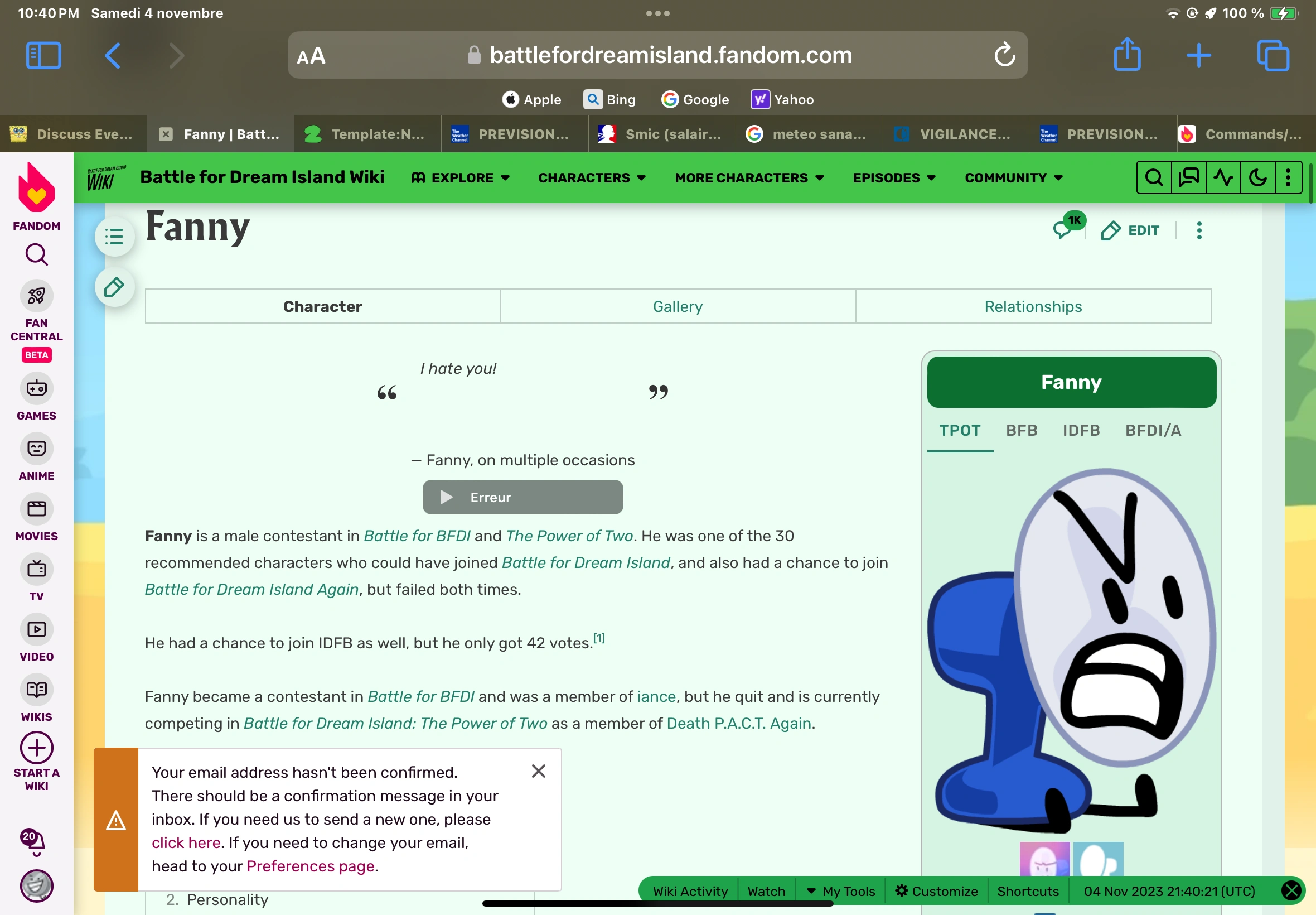Expand the CHARACTERS dropdown menu
This screenshot has height=915, width=1316.
(x=592, y=178)
